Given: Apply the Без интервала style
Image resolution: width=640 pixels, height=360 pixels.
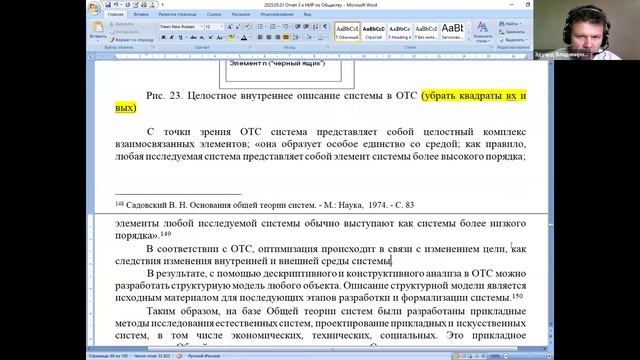Looking at the screenshot, I should pyautogui.click(x=426, y=32).
